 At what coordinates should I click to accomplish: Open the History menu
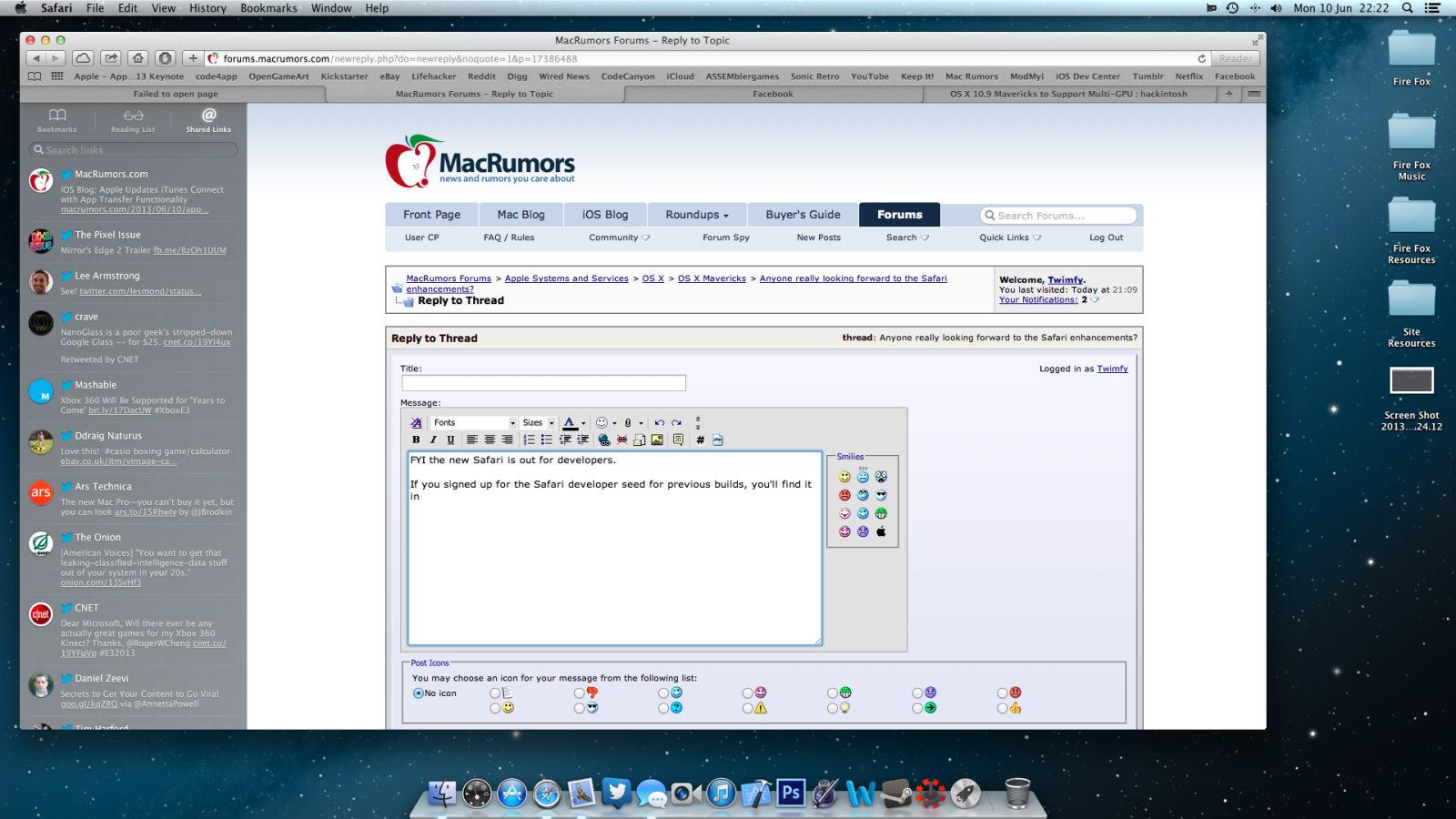(x=207, y=8)
